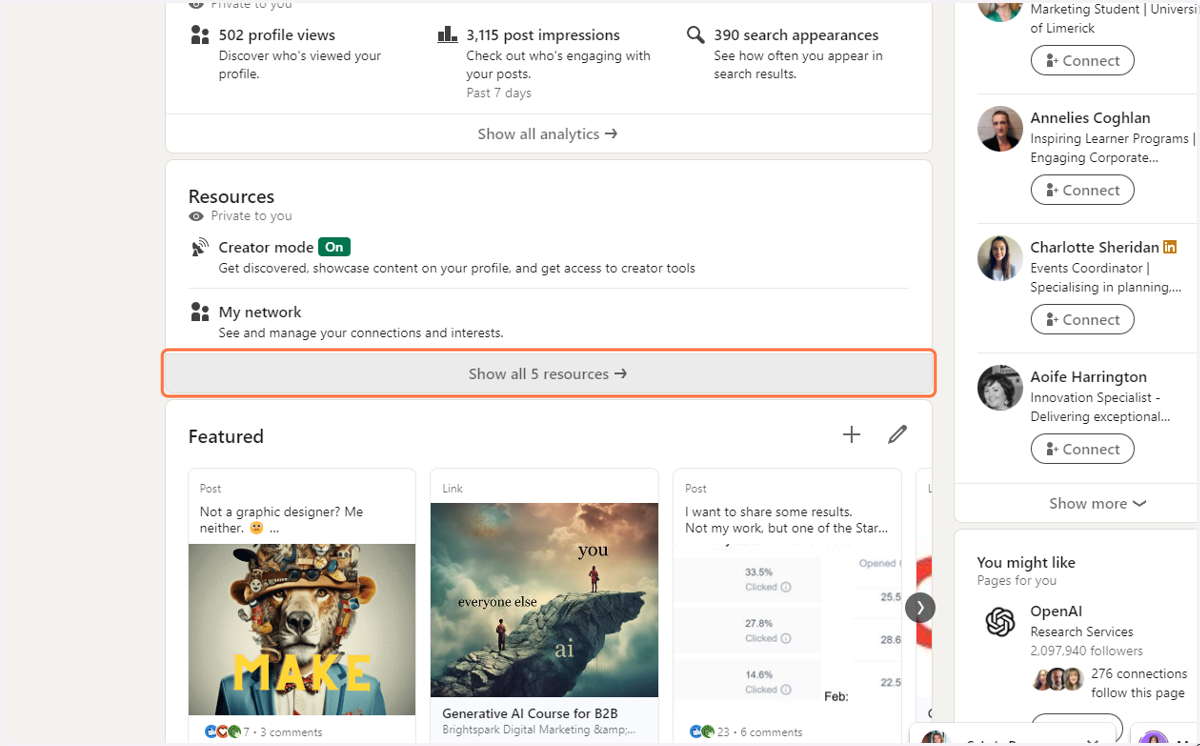
Task: Click the Creator mode On badge
Action: coord(334,247)
